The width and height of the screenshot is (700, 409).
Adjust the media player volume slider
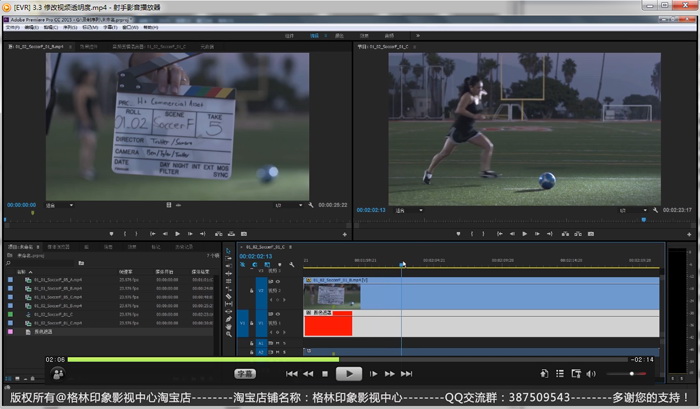point(625,374)
